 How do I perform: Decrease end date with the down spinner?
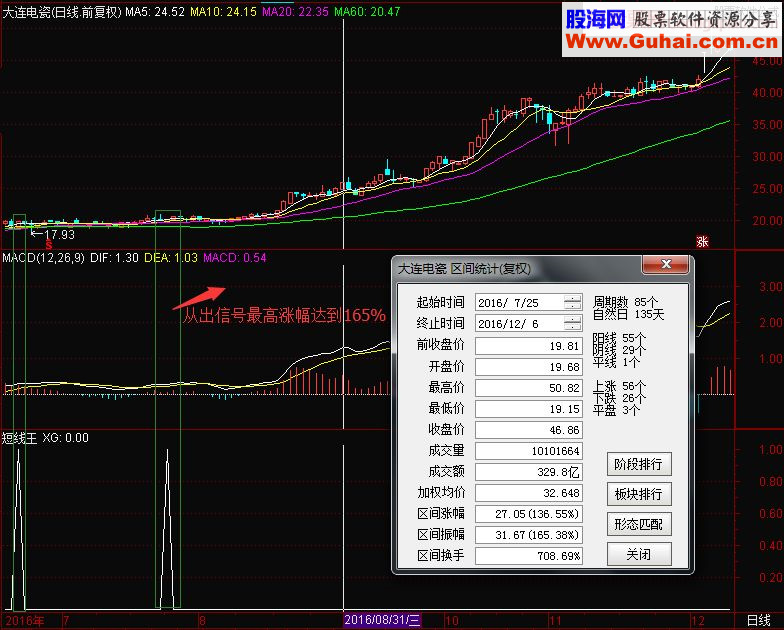[x=572, y=327]
